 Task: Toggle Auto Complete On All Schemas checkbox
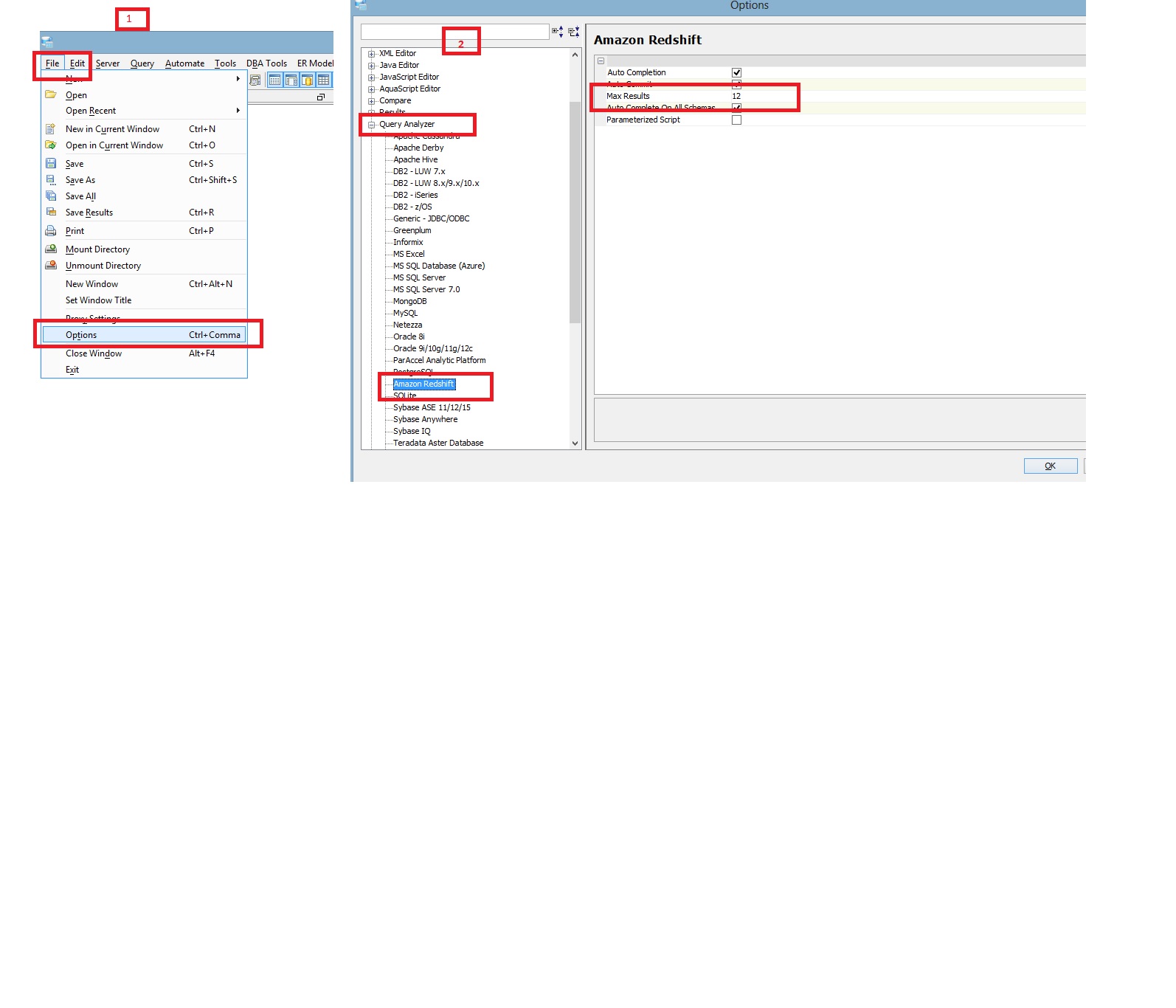[736, 108]
